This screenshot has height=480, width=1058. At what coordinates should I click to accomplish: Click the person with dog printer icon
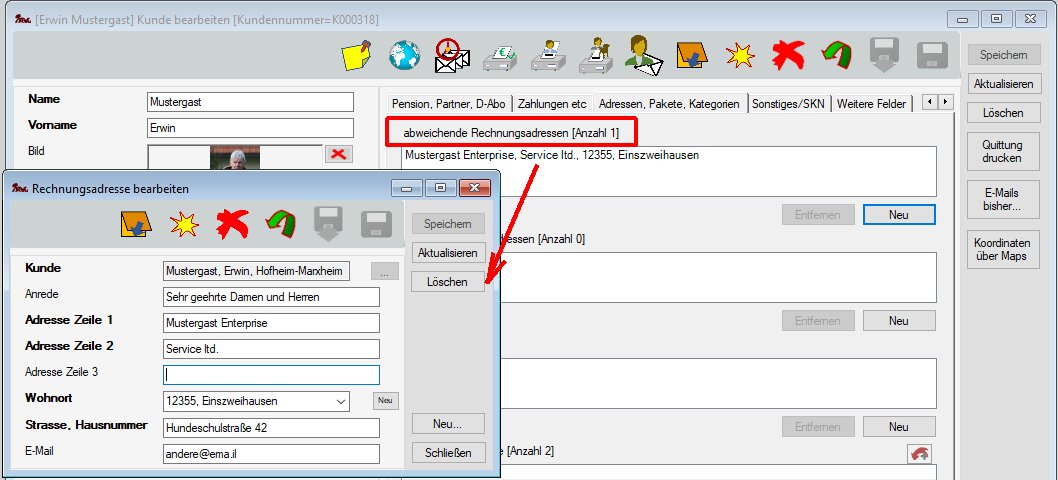coord(596,56)
